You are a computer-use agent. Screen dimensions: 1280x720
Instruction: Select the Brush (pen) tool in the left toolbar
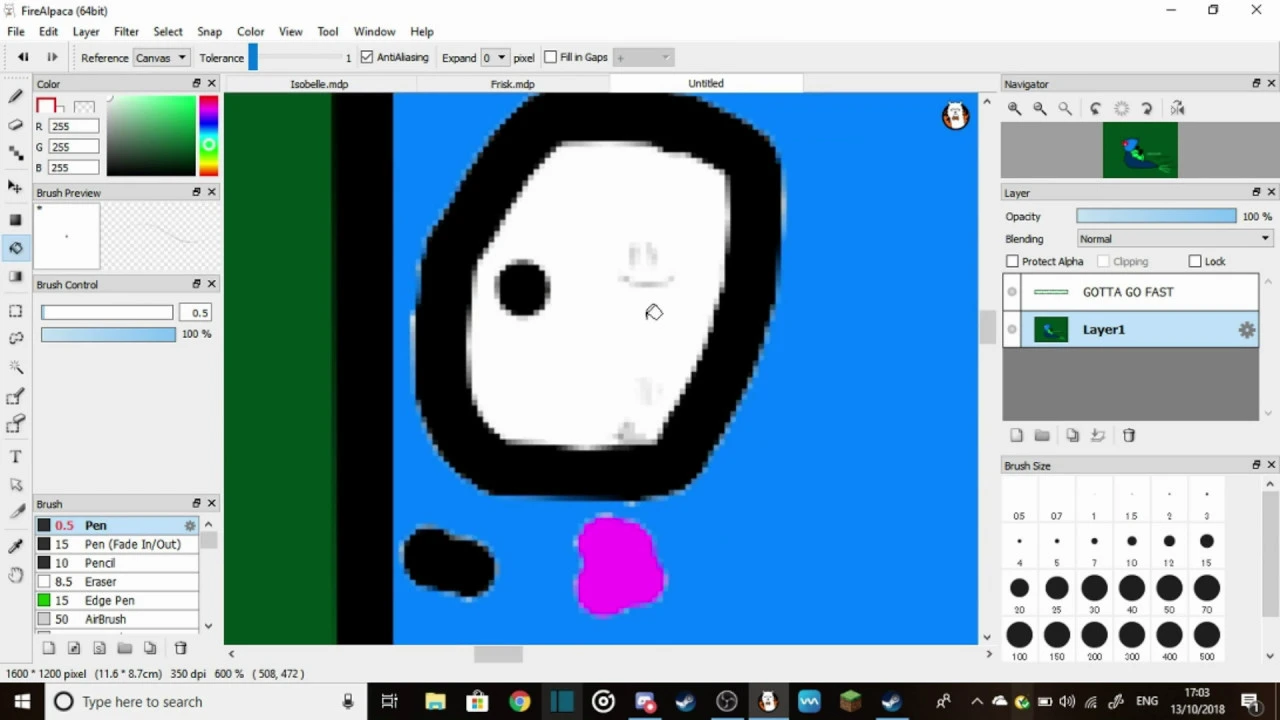(x=15, y=97)
